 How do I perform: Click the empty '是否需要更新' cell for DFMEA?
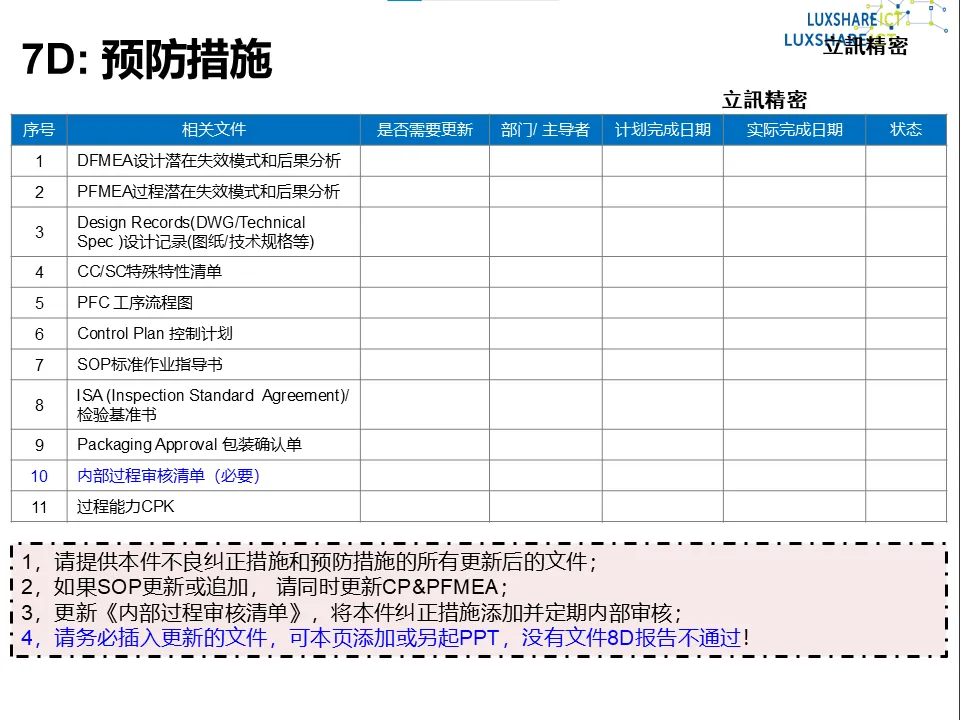[425, 161]
